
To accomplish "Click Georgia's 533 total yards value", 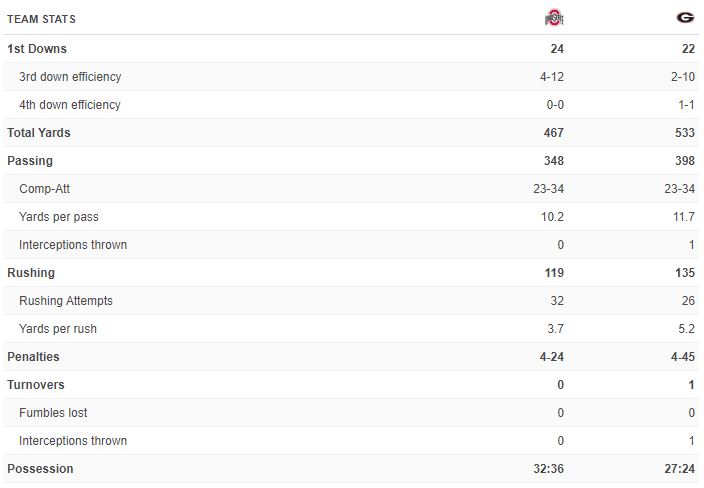I will point(684,133).
